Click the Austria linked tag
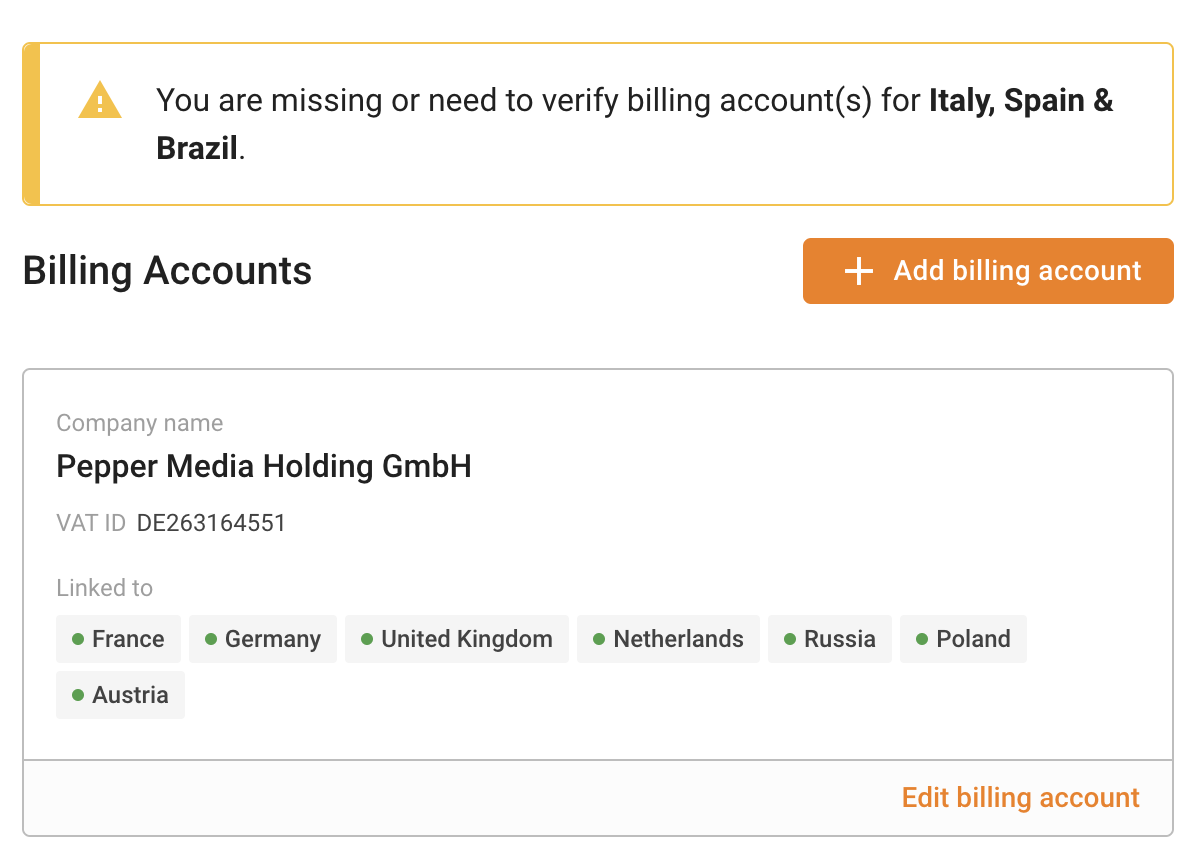Screen dimensions: 1194x856 120,695
